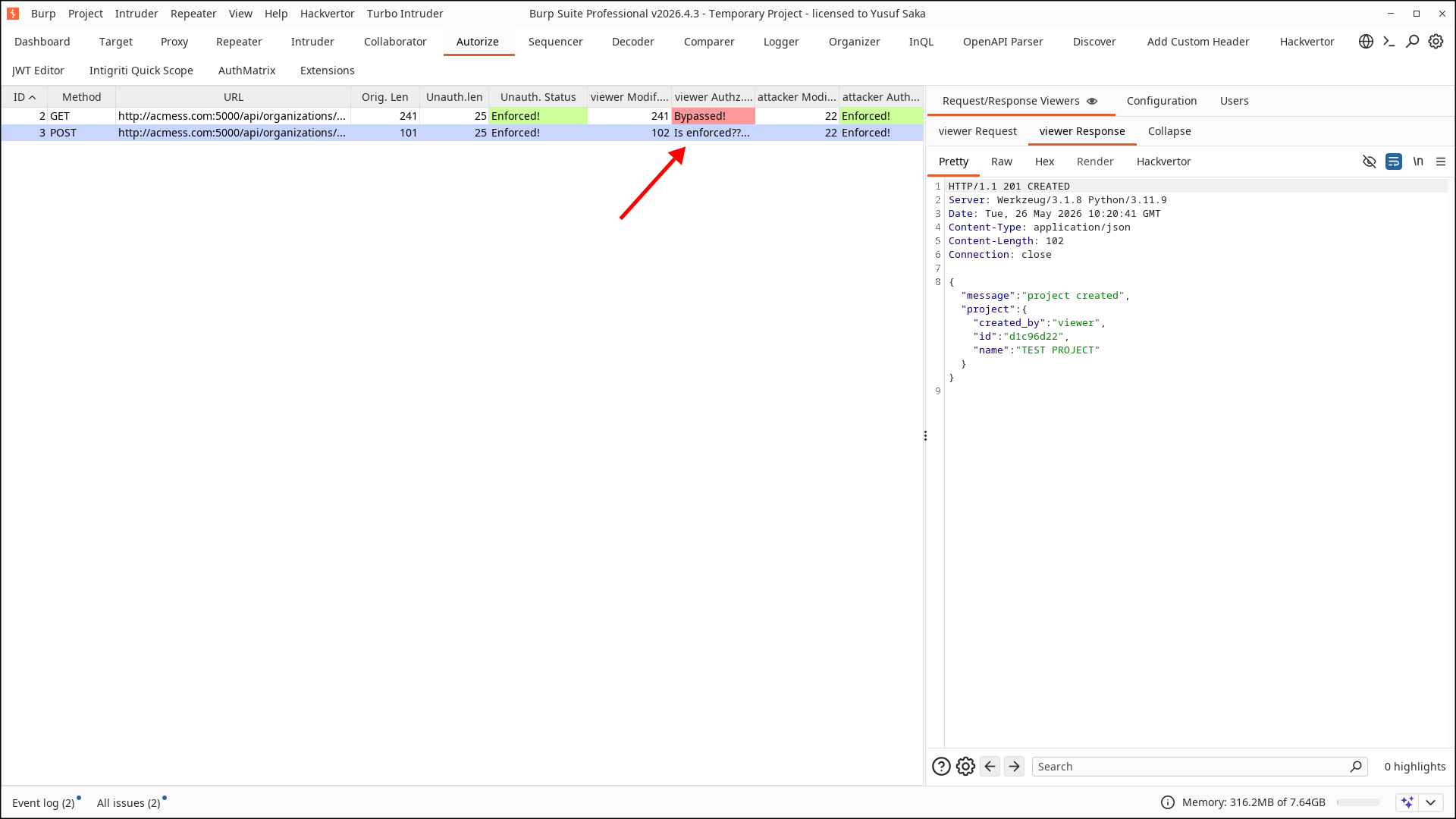
Task: Switch to the Dashboard tab
Action: [x=42, y=42]
